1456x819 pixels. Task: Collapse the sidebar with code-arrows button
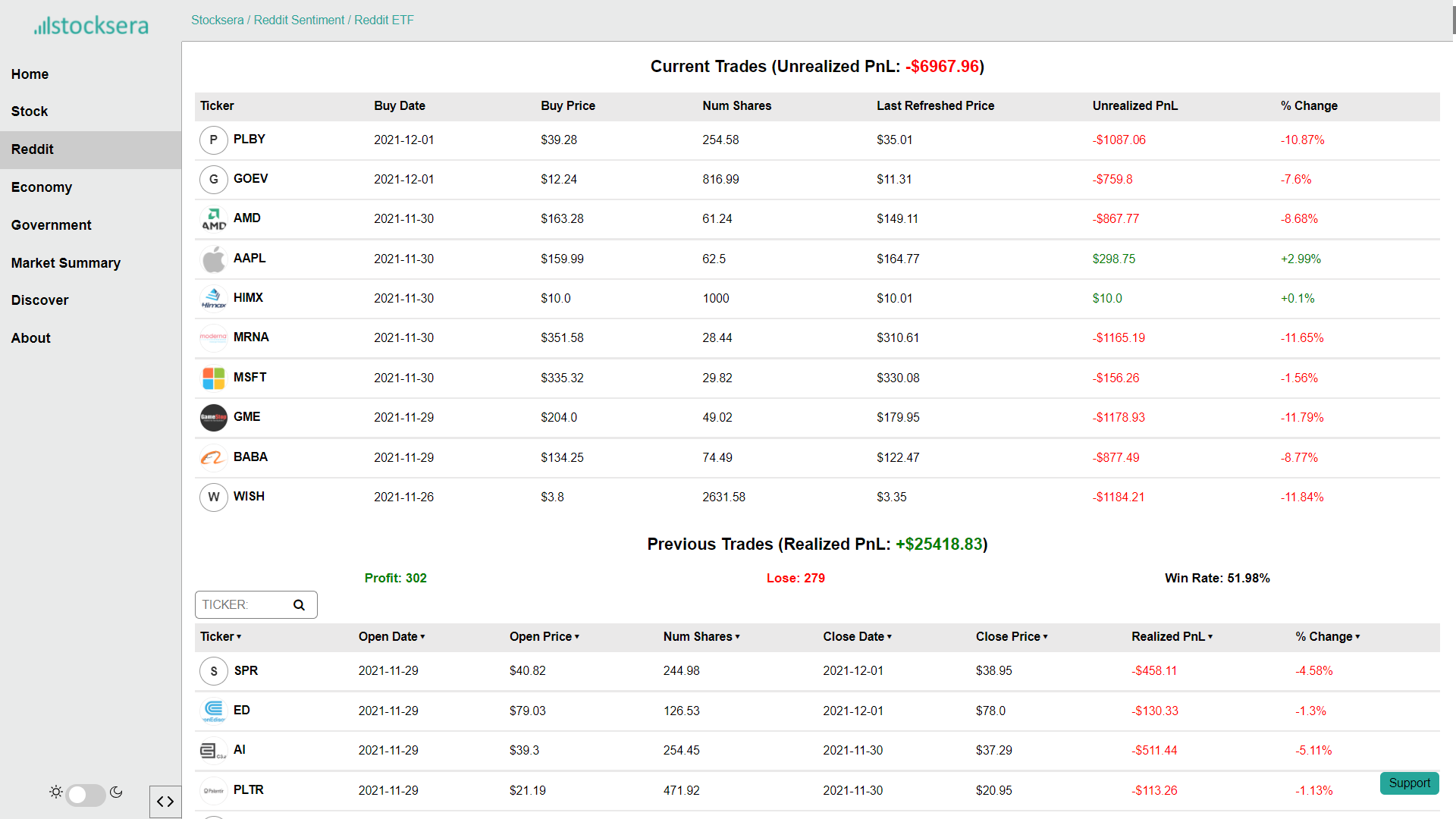[165, 802]
